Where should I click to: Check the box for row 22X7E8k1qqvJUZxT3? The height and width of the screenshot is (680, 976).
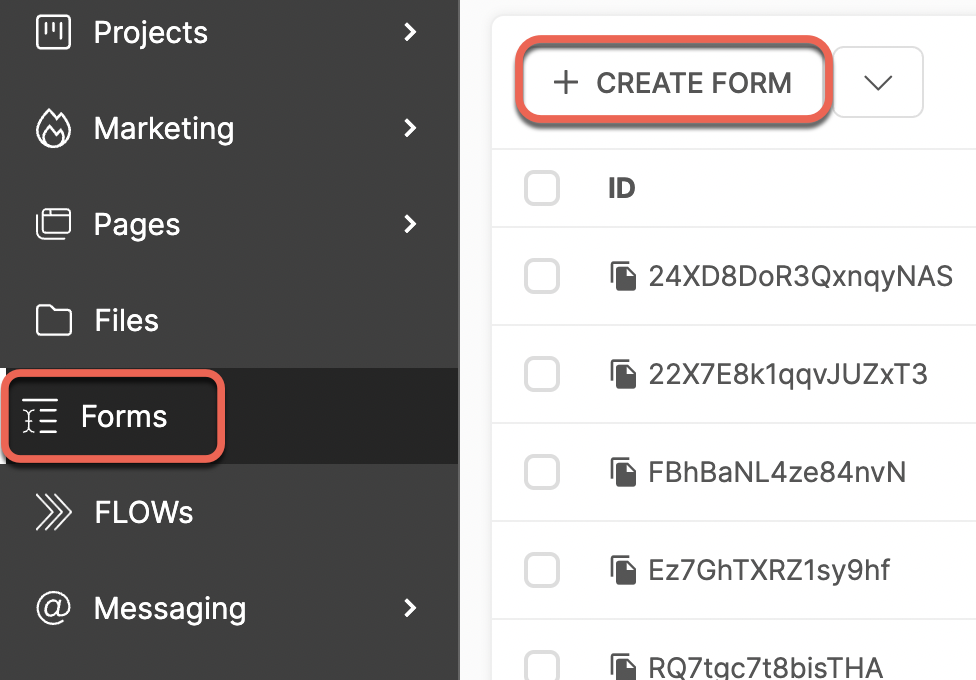(542, 374)
